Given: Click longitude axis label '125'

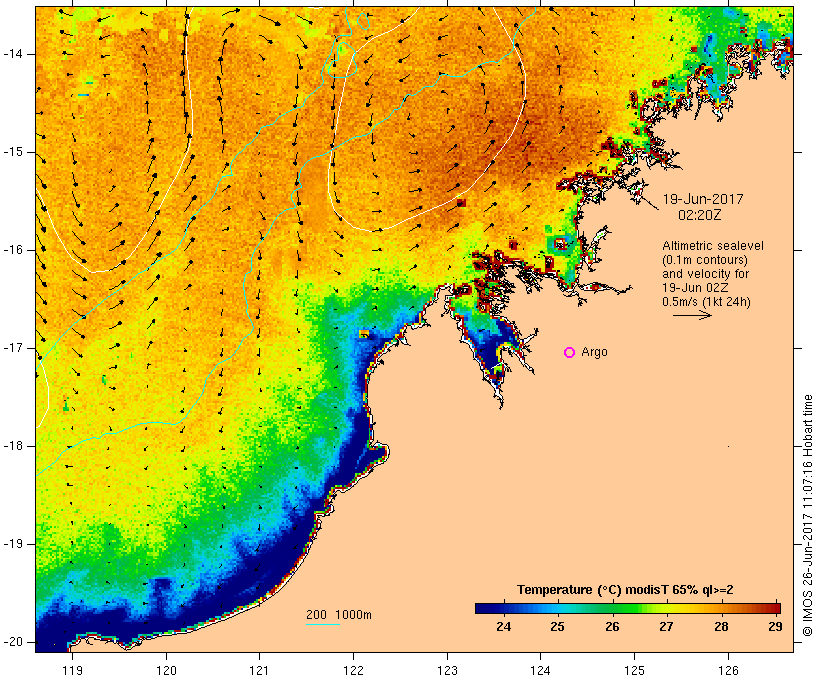Looking at the screenshot, I should [634, 670].
